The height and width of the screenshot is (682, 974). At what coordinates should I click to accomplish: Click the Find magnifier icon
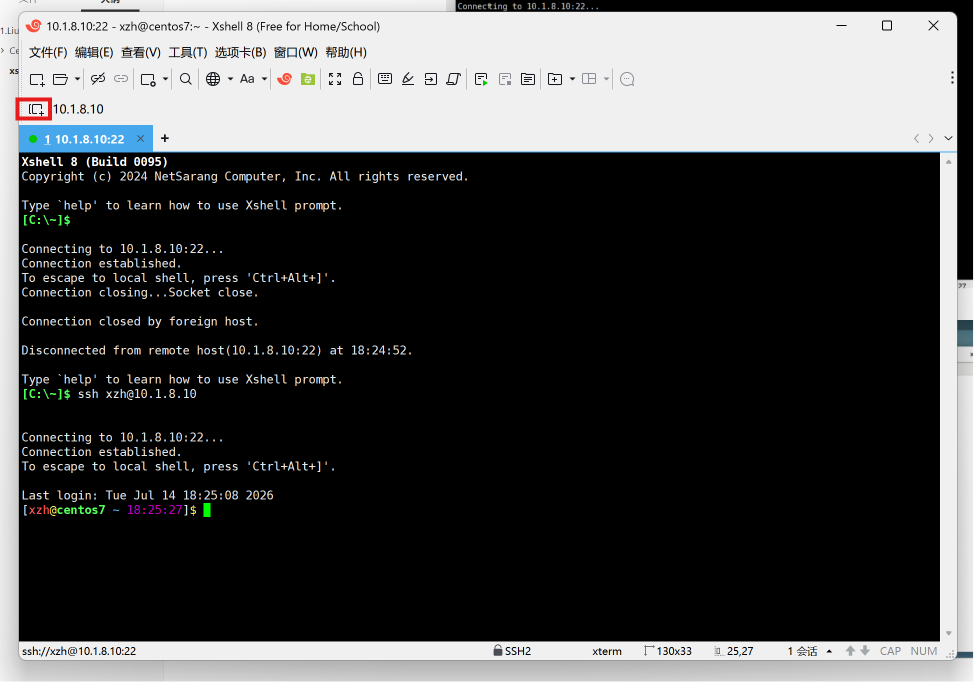coord(186,79)
